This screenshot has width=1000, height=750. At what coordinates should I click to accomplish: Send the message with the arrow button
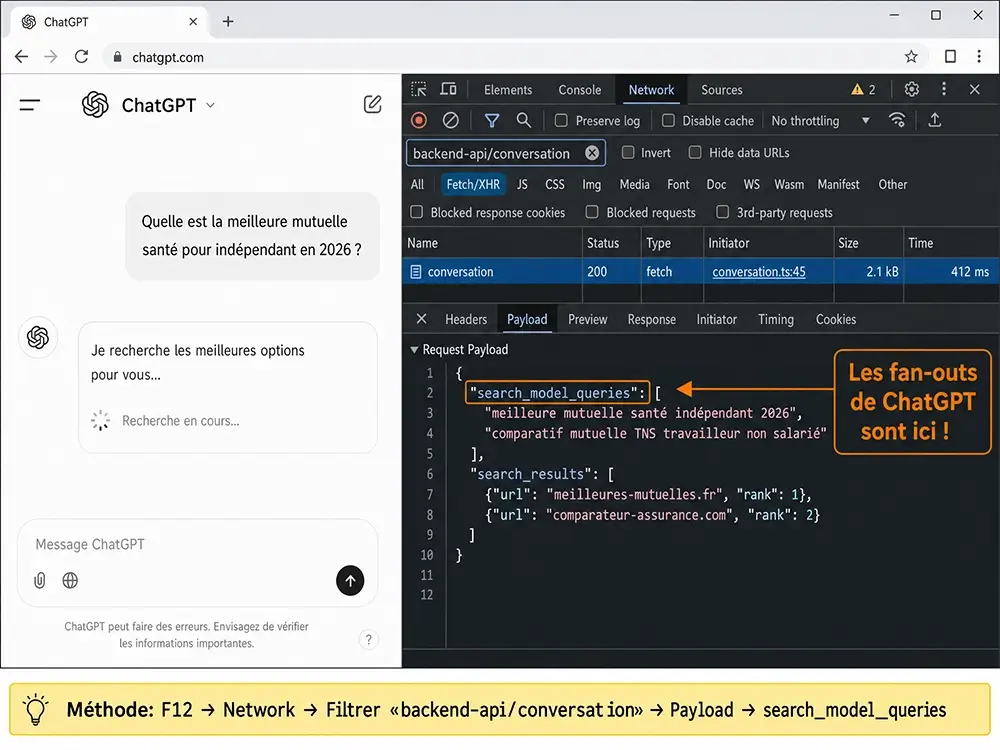pos(350,580)
